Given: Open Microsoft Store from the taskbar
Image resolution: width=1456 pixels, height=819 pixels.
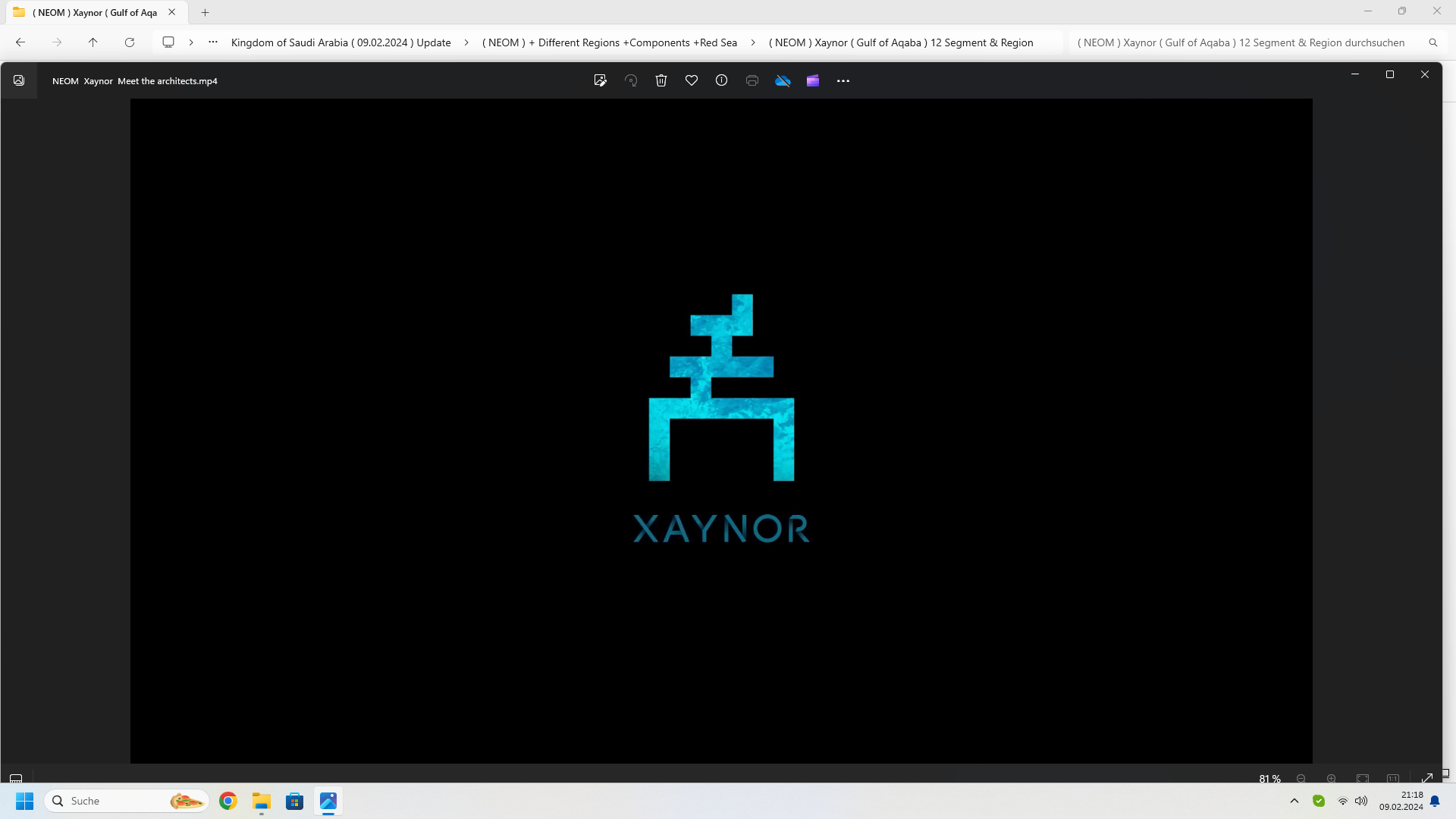Looking at the screenshot, I should [x=294, y=801].
